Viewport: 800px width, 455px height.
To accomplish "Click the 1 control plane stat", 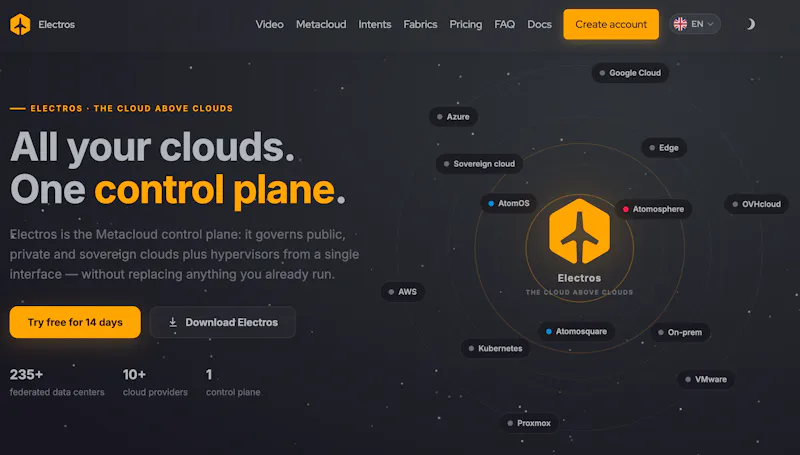I will coord(233,383).
